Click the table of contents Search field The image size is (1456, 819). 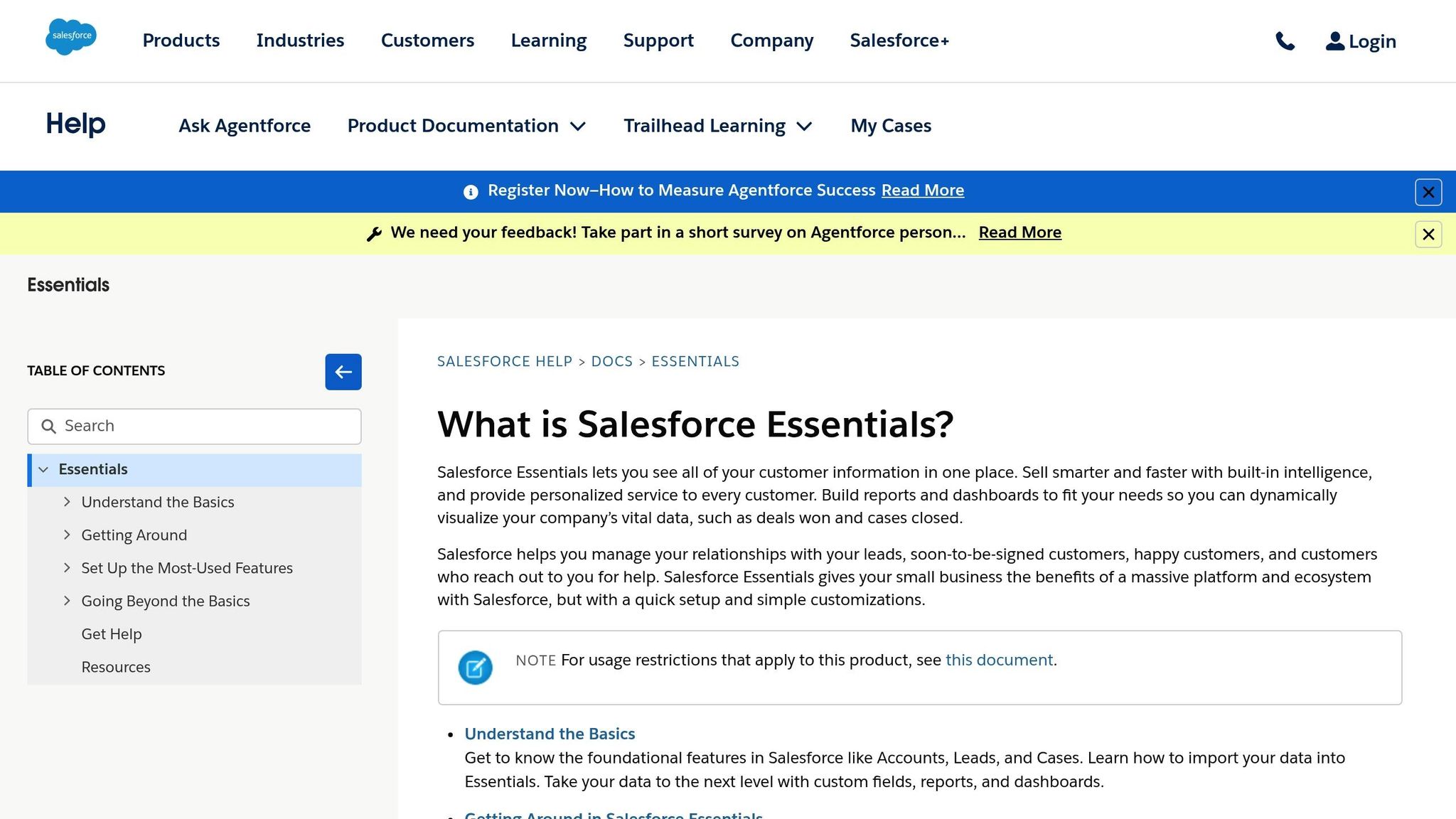coord(194,427)
